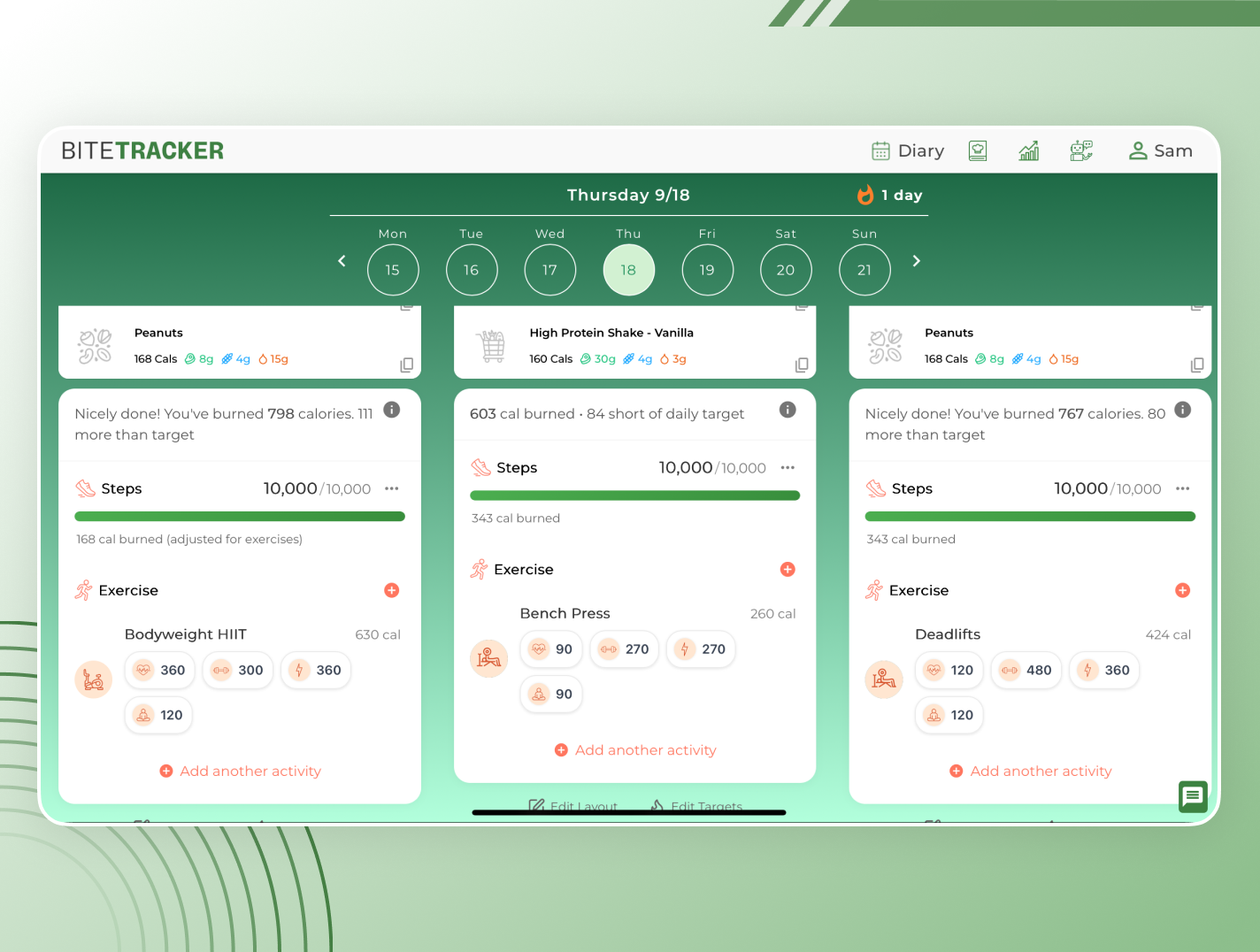
Task: Open the three-dot menu beside Wednesday's Steps
Action: pyautogui.click(x=392, y=488)
